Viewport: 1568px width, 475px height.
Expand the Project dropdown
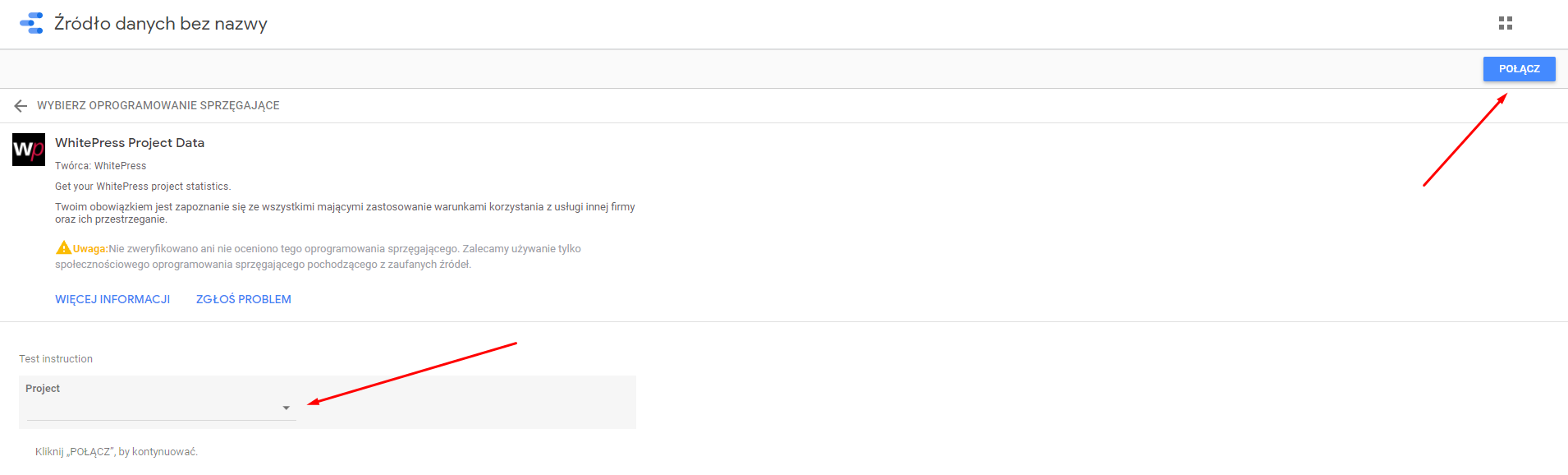pos(162,408)
